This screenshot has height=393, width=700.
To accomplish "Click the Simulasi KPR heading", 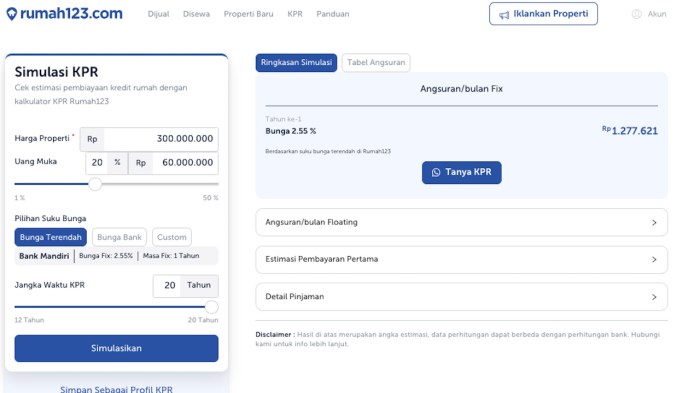I will point(56,72).
